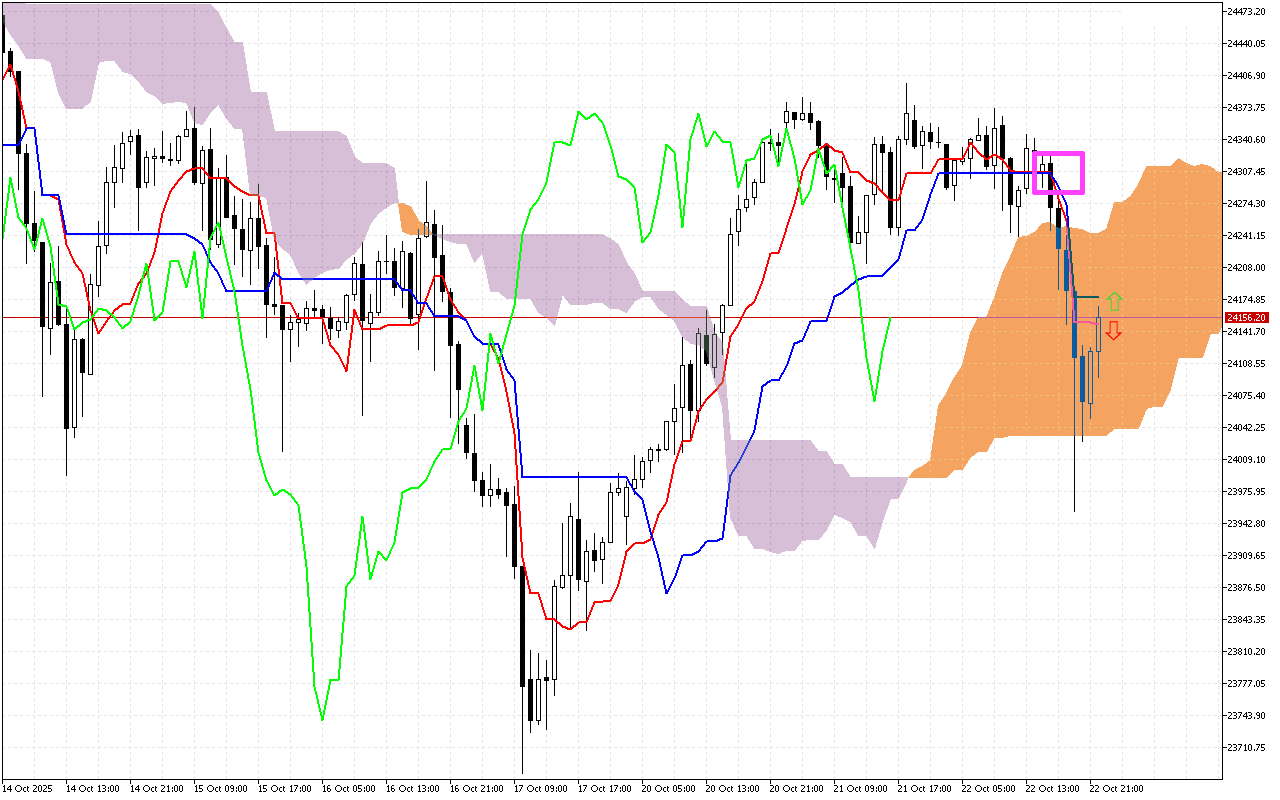Image resolution: width=1280 pixels, height=800 pixels.
Task: Click the 21 Oct 09:00 time label
Action: 861,788
